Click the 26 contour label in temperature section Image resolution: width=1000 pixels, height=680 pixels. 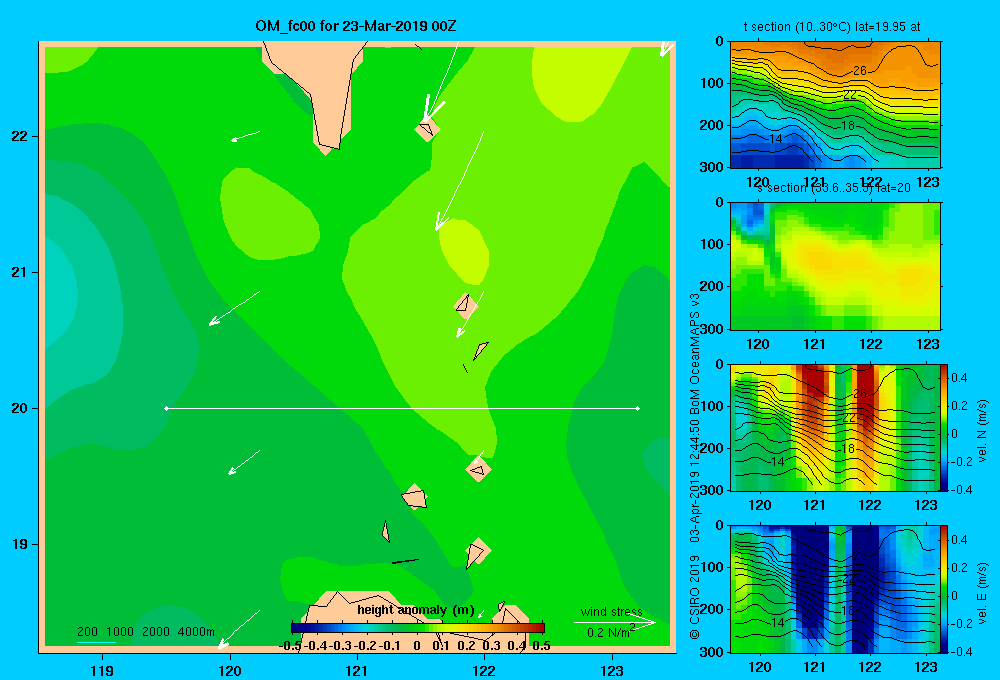860,71
